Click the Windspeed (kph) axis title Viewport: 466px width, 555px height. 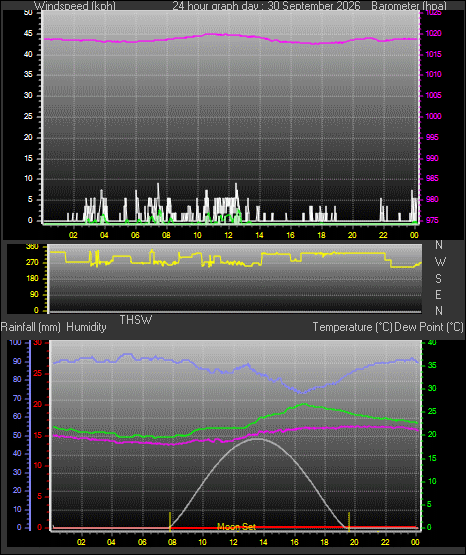pyautogui.click(x=75, y=6)
